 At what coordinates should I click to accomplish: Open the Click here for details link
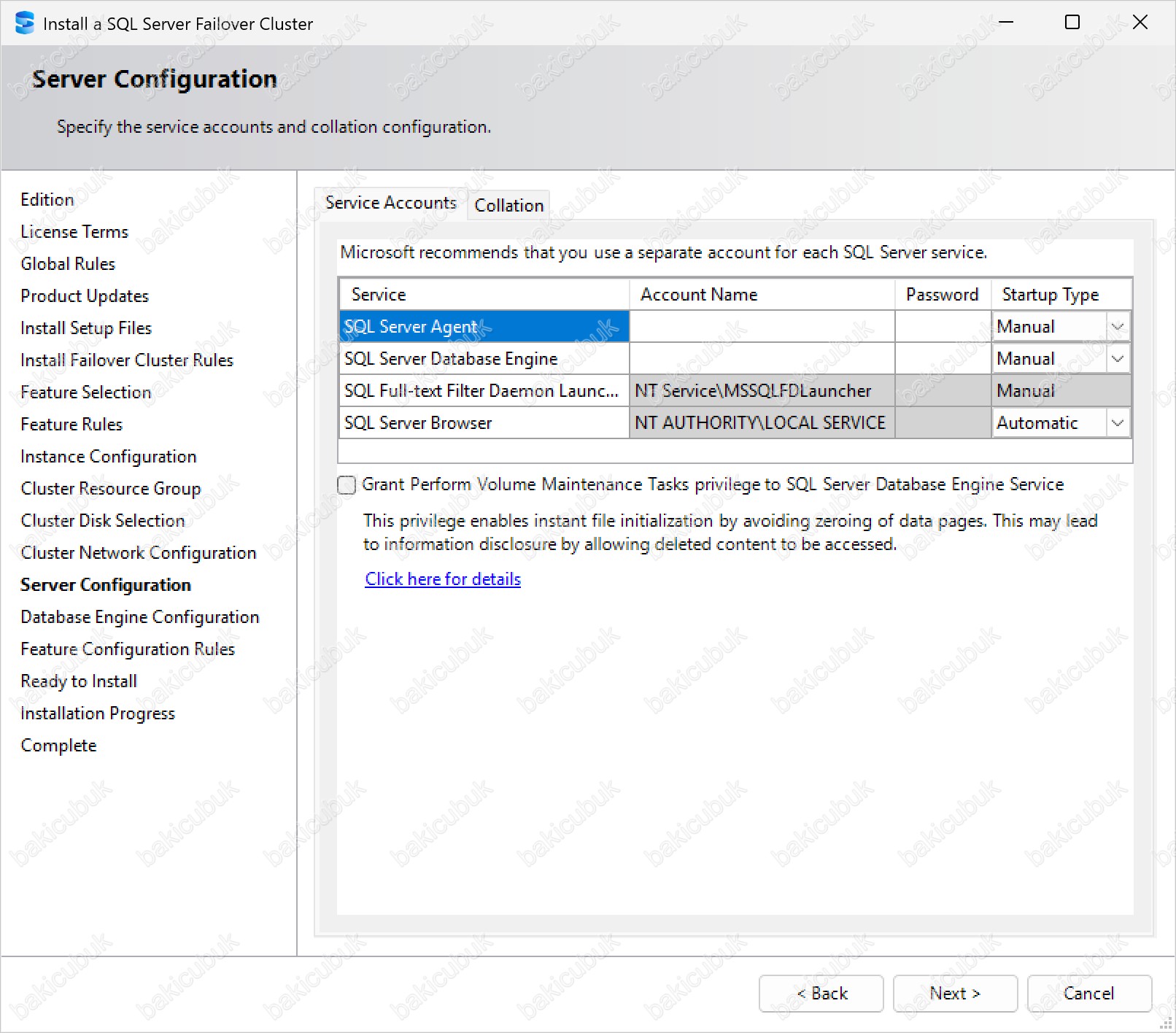[x=442, y=579]
